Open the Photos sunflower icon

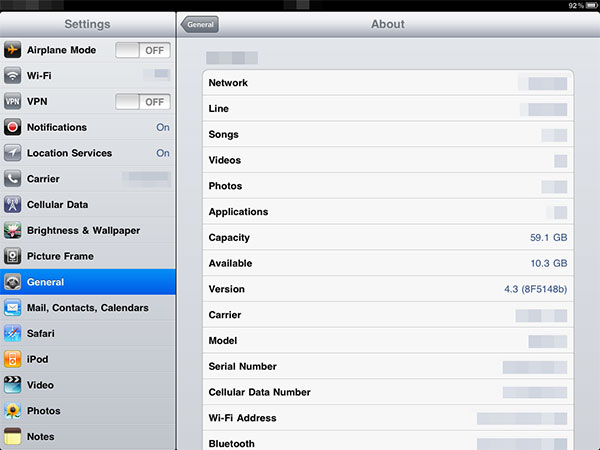click(12, 411)
